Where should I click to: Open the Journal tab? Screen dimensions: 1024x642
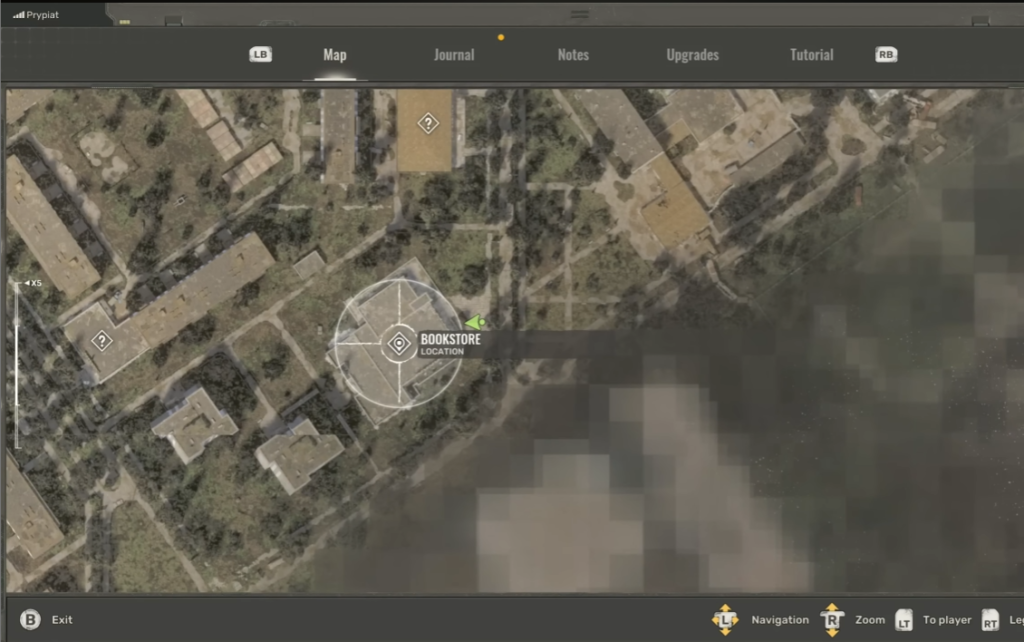click(454, 55)
